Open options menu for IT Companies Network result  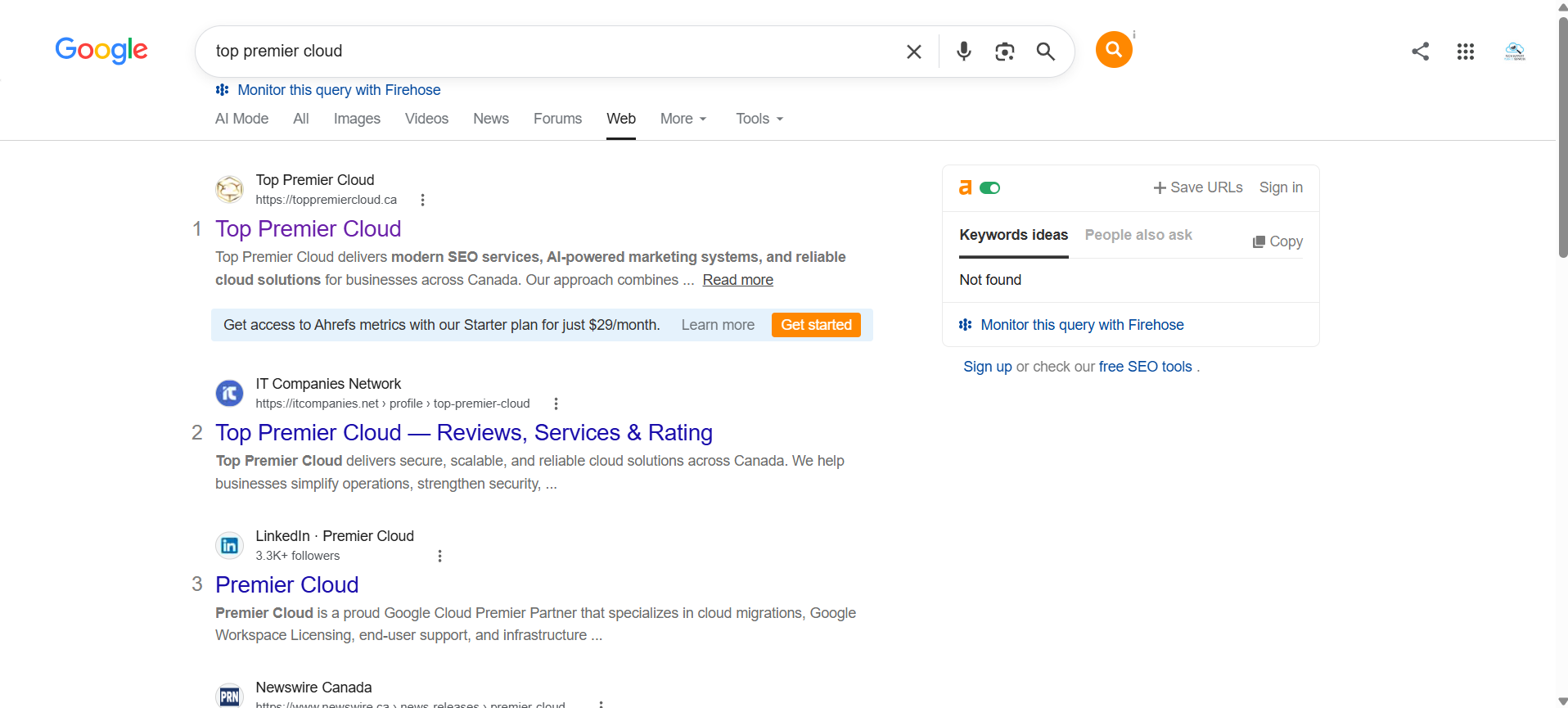(556, 404)
